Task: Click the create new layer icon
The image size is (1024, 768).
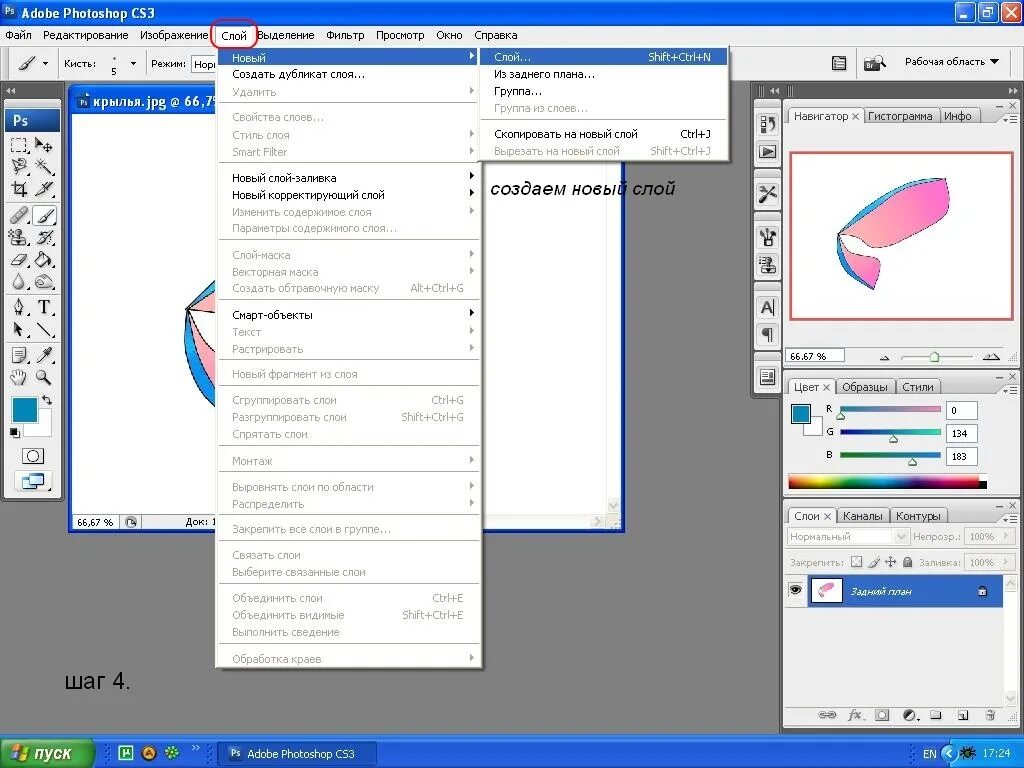Action: point(963,715)
